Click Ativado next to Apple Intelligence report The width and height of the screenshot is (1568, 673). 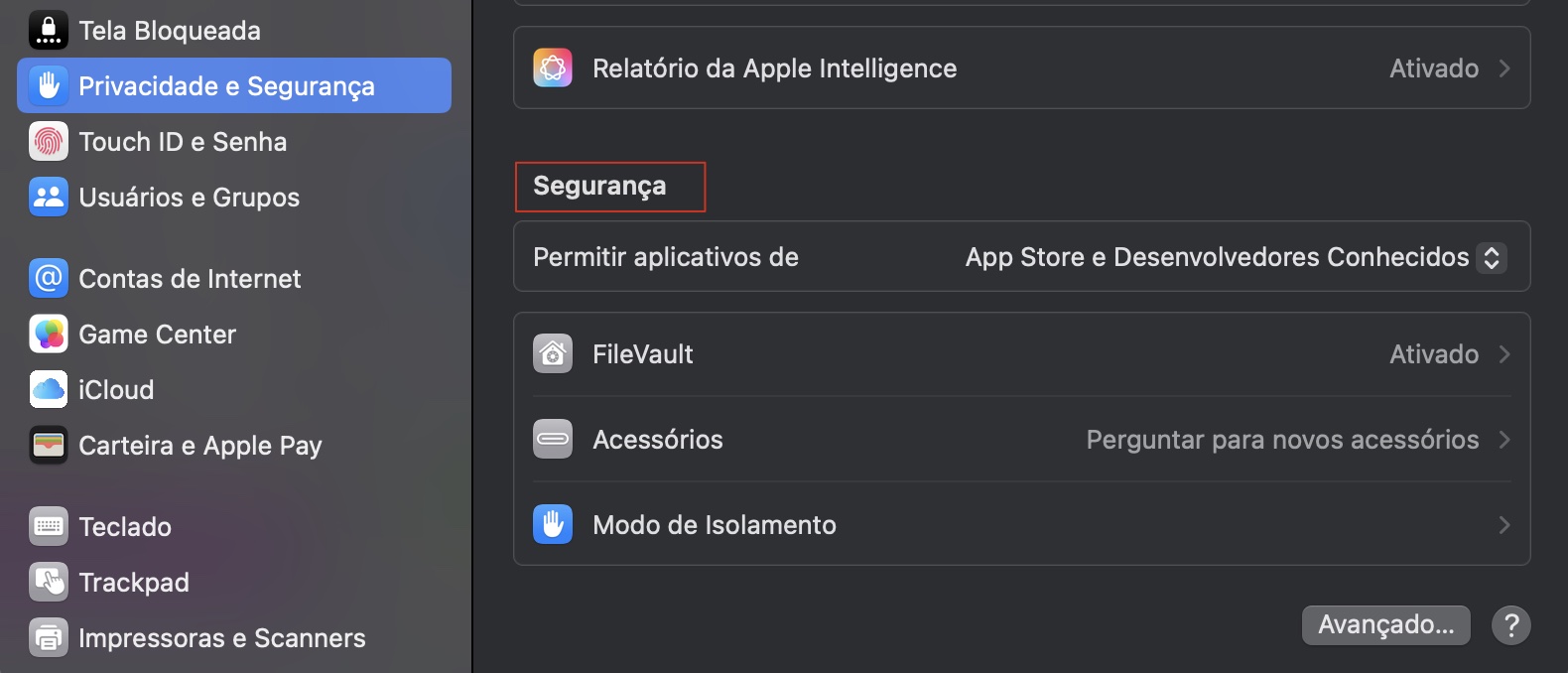coord(1433,67)
